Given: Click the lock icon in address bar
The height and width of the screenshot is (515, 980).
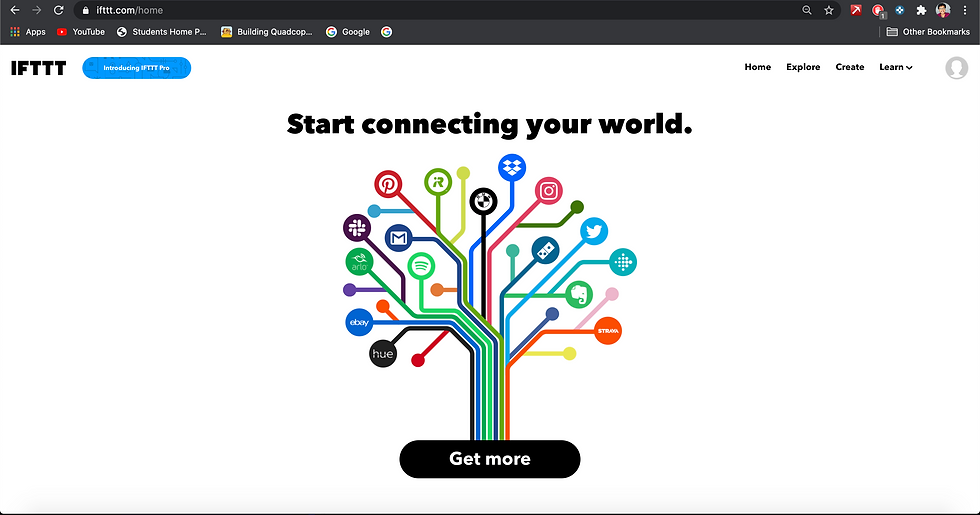Looking at the screenshot, I should point(86,10).
